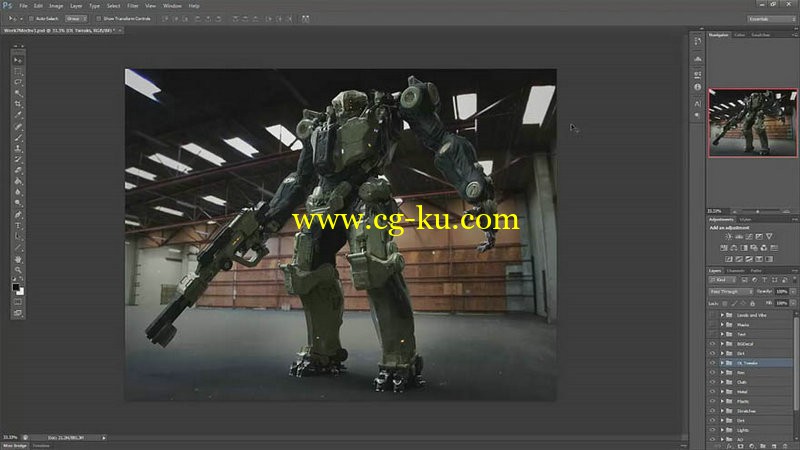The width and height of the screenshot is (800, 450).
Task: Open the Image menu
Action: (x=56, y=6)
